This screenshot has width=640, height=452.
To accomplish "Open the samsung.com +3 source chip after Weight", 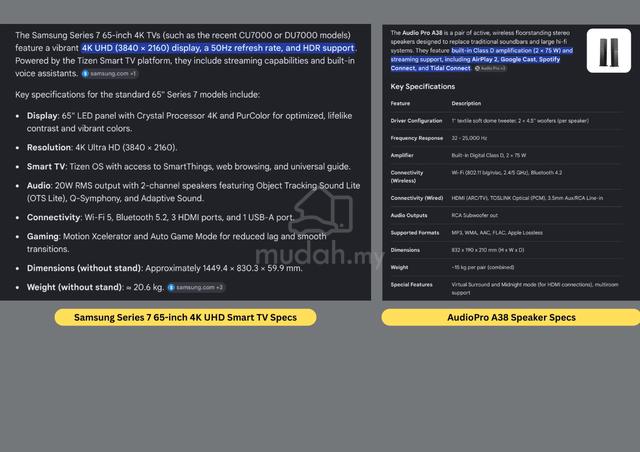I will 196,287.
